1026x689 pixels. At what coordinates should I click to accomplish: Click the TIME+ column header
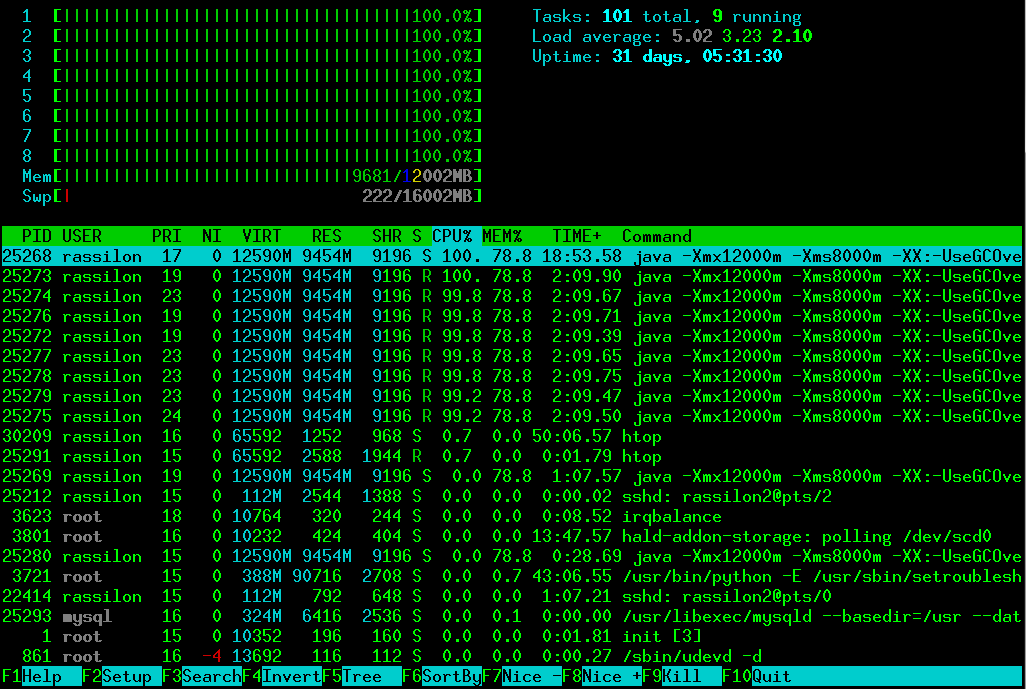[577, 236]
